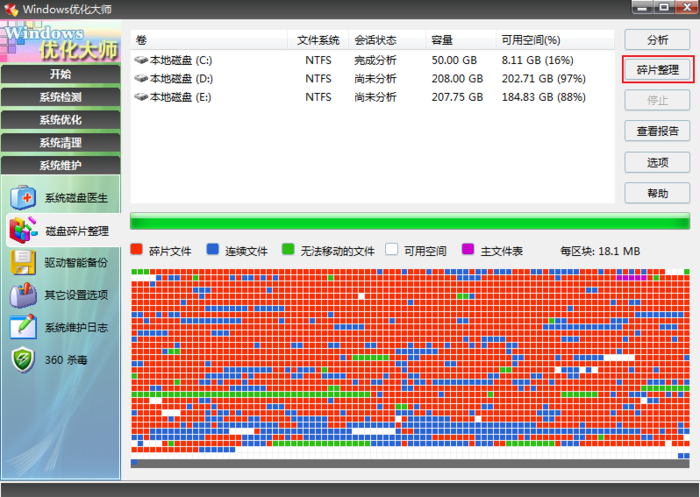Open the 系统维护日志 icon
This screenshot has height=497, width=700.
pyautogui.click(x=23, y=327)
